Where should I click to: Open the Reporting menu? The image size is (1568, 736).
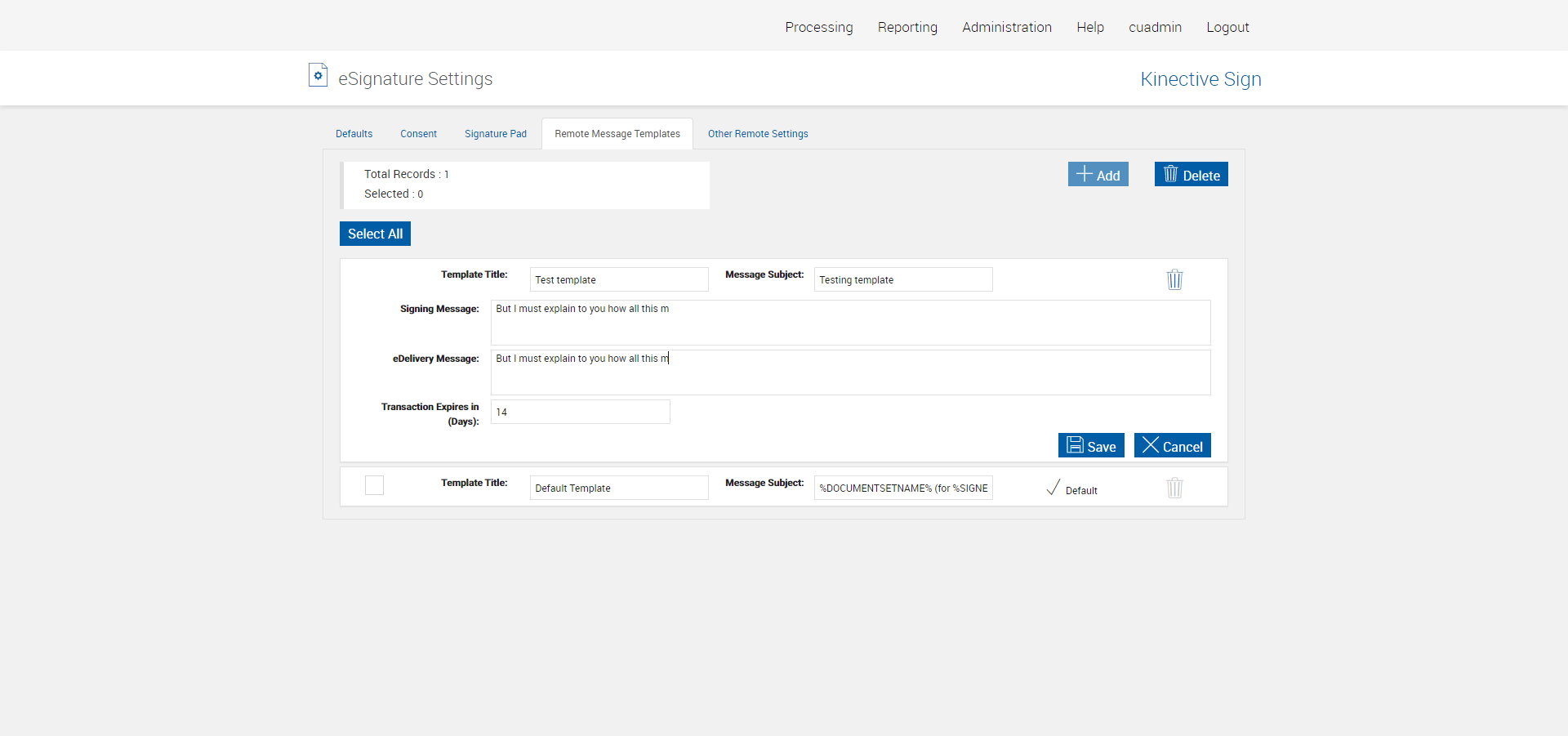click(907, 27)
